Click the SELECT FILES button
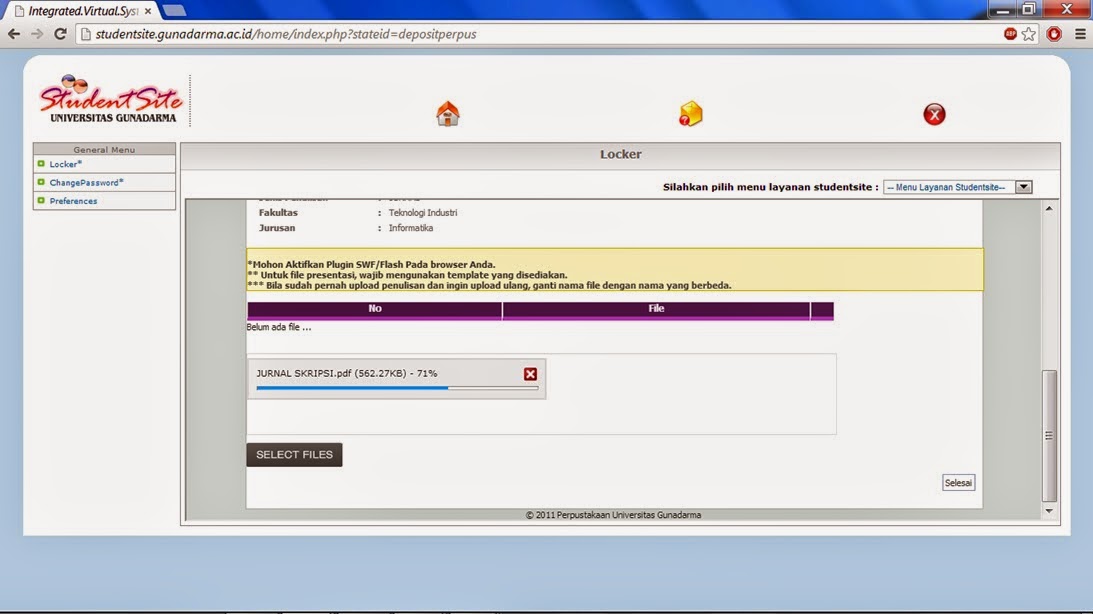The width and height of the screenshot is (1093, 614). pos(294,454)
